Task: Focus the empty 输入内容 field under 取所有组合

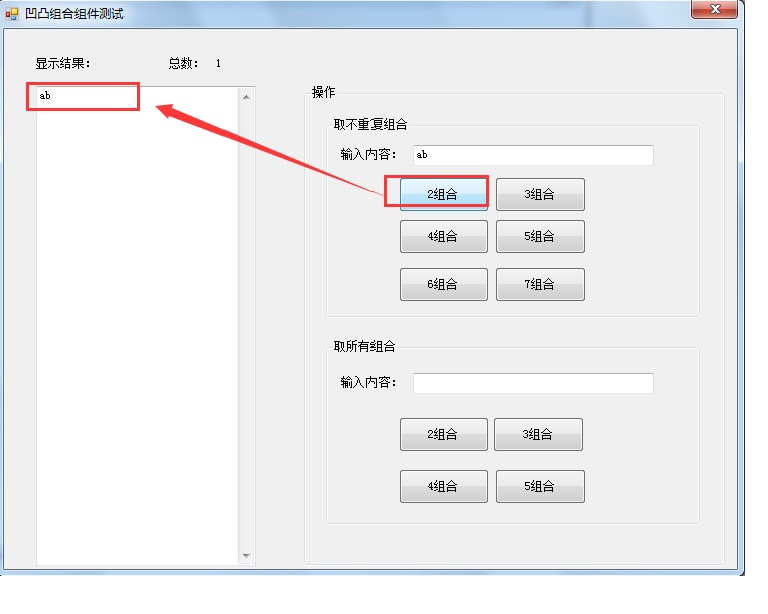Action: click(x=533, y=383)
